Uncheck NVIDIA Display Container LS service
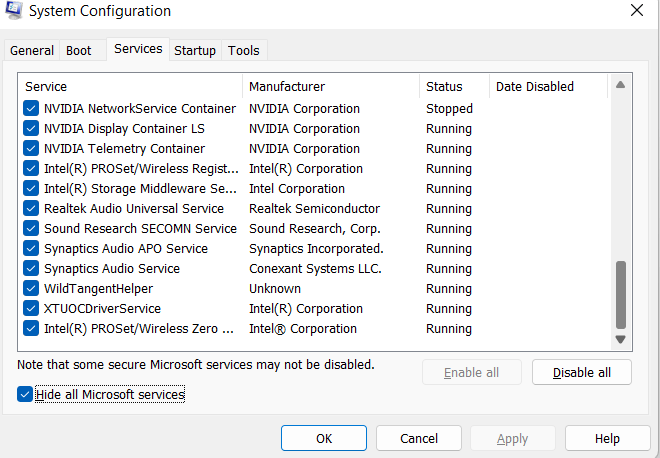This screenshot has width=660, height=458. click(31, 128)
